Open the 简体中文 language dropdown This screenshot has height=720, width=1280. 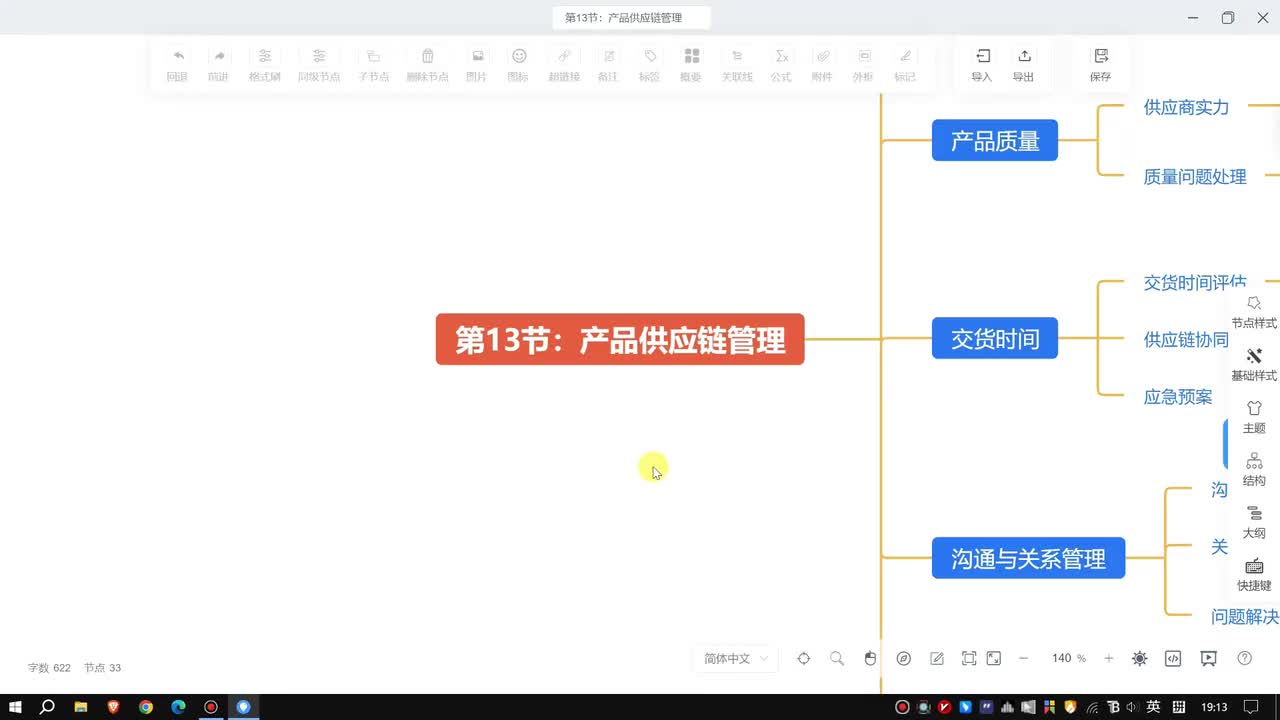(736, 658)
